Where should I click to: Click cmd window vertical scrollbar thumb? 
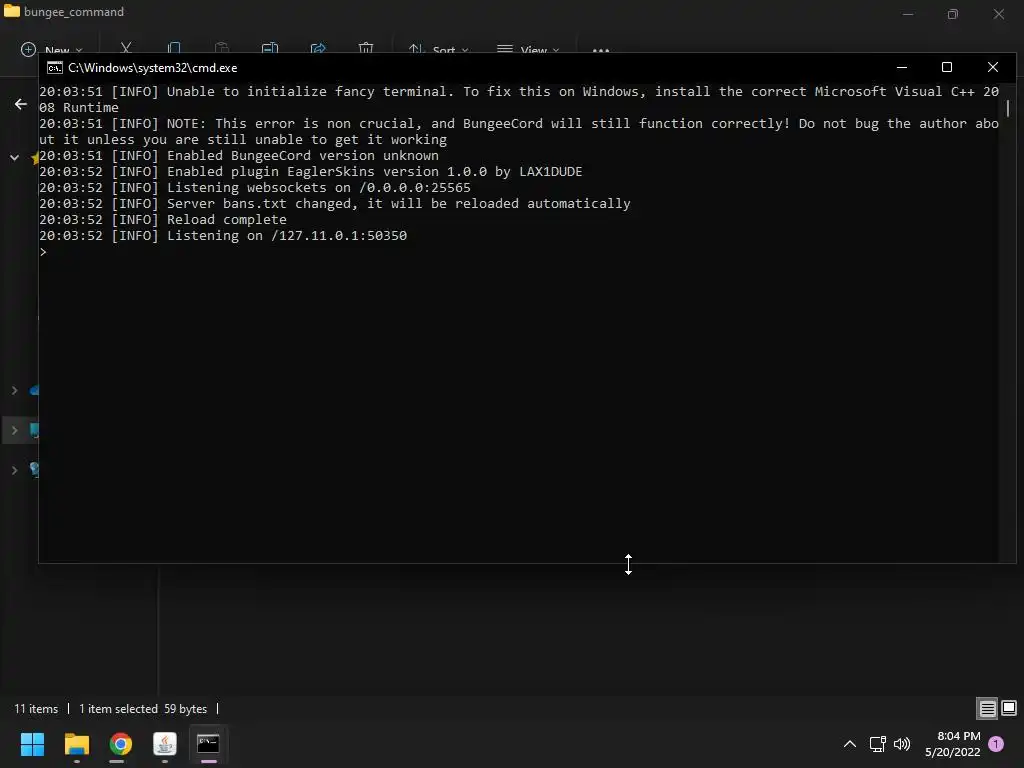[x=1008, y=107]
